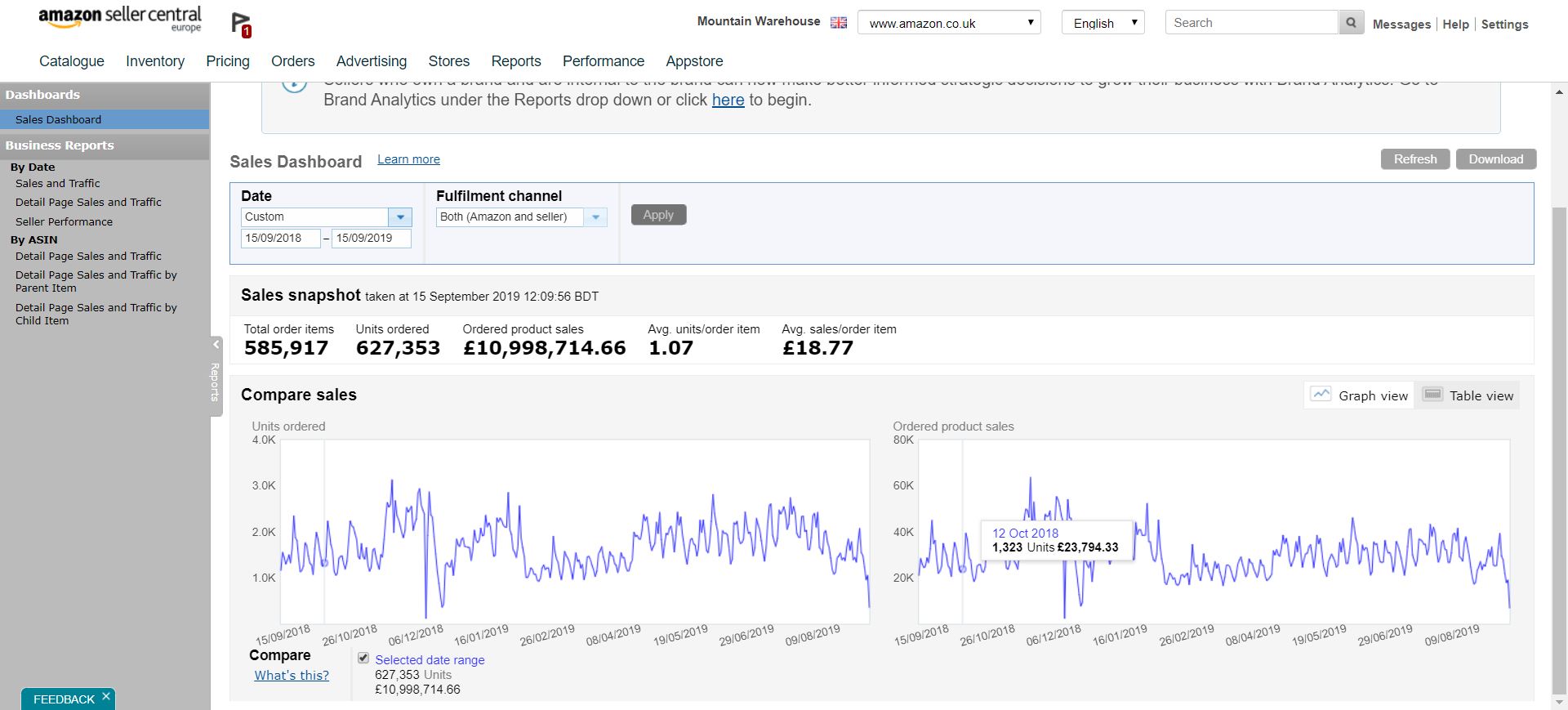Click the Amazon Seller Central logo
This screenshot has width=1568, height=710.
tap(120, 19)
